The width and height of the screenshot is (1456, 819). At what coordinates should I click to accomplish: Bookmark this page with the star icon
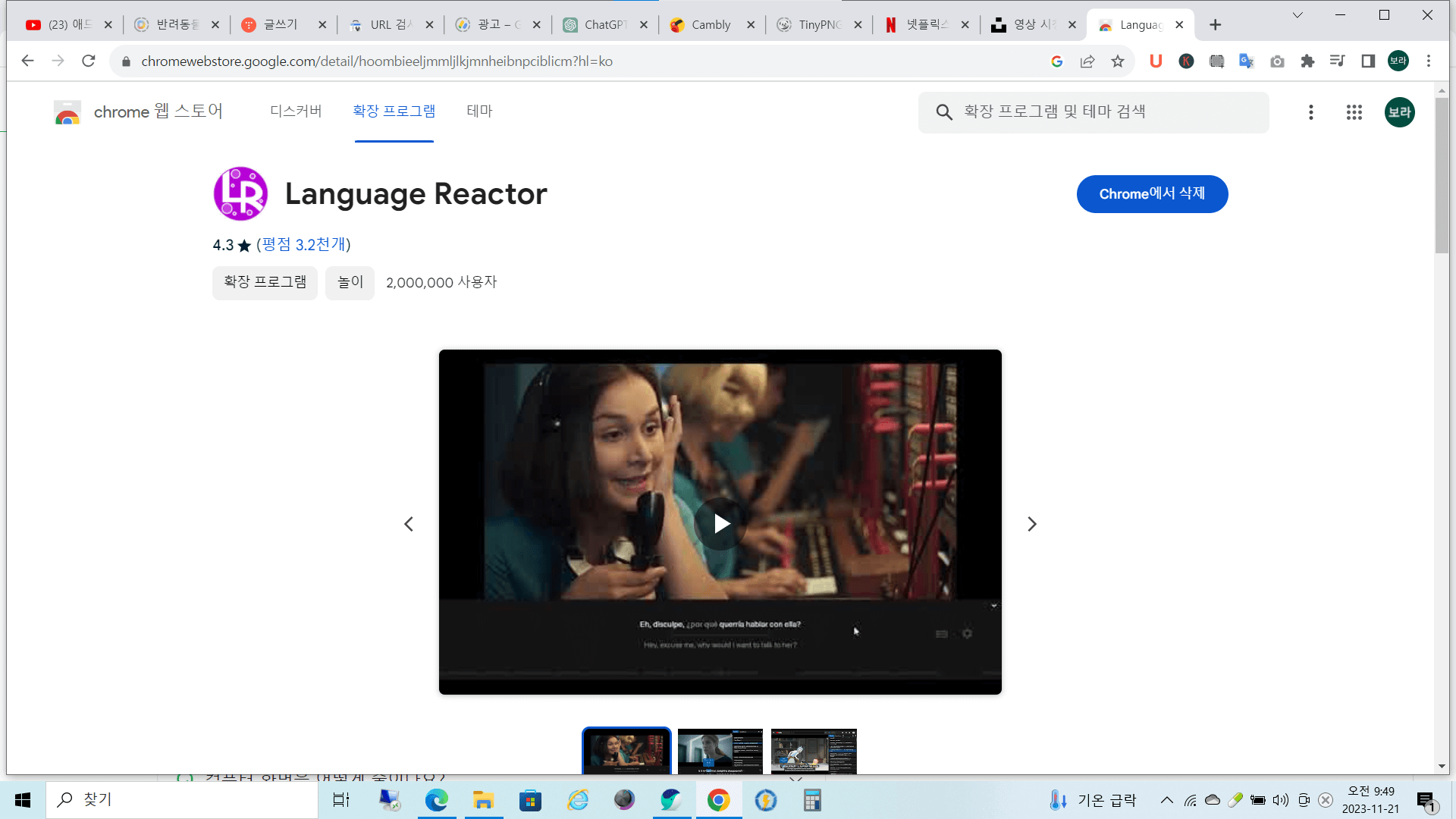click(1118, 61)
